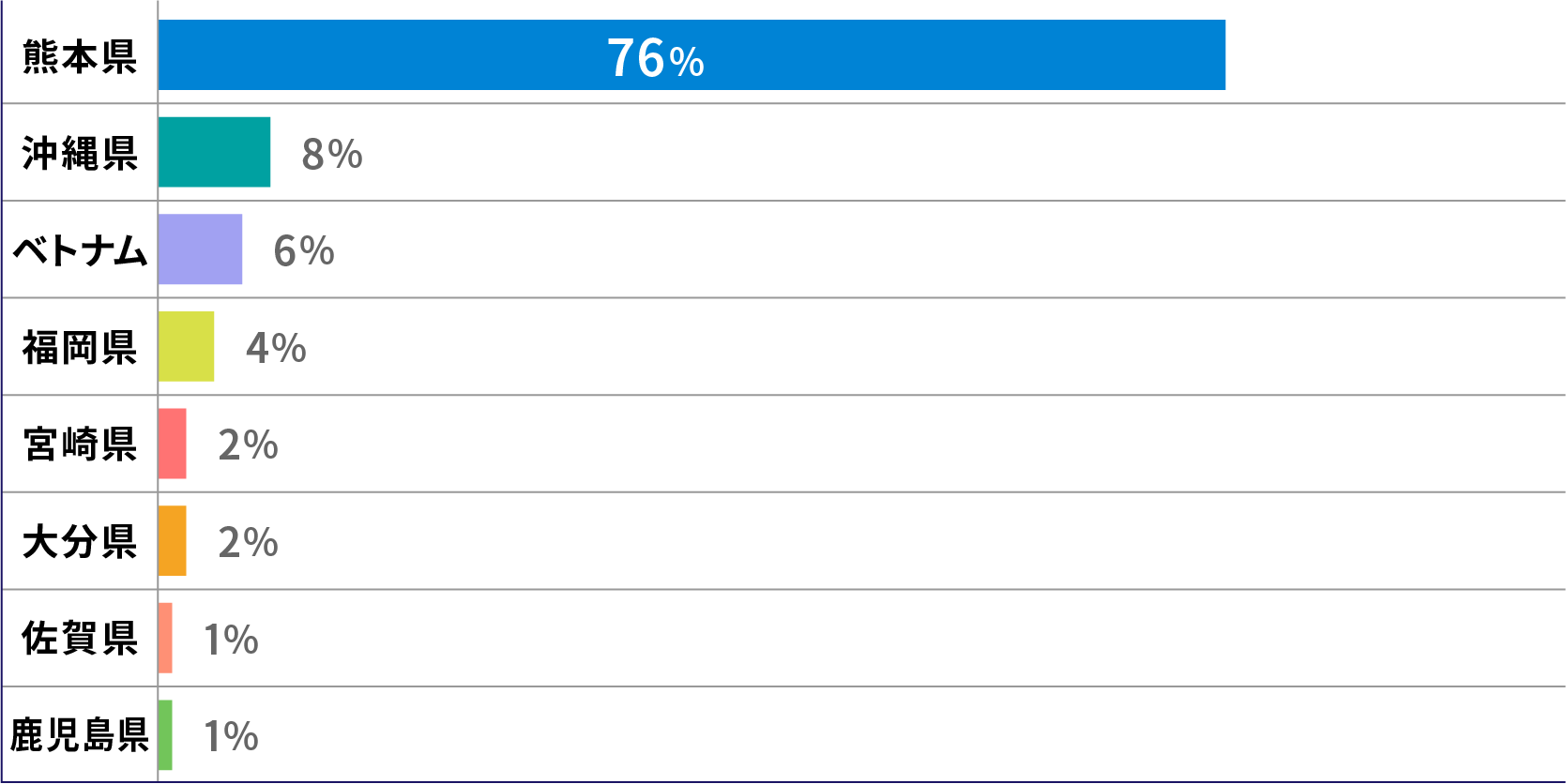This screenshot has width=1566, height=784.
Task: Click the salmon 佐賀県 bar
Action: click(x=165, y=638)
